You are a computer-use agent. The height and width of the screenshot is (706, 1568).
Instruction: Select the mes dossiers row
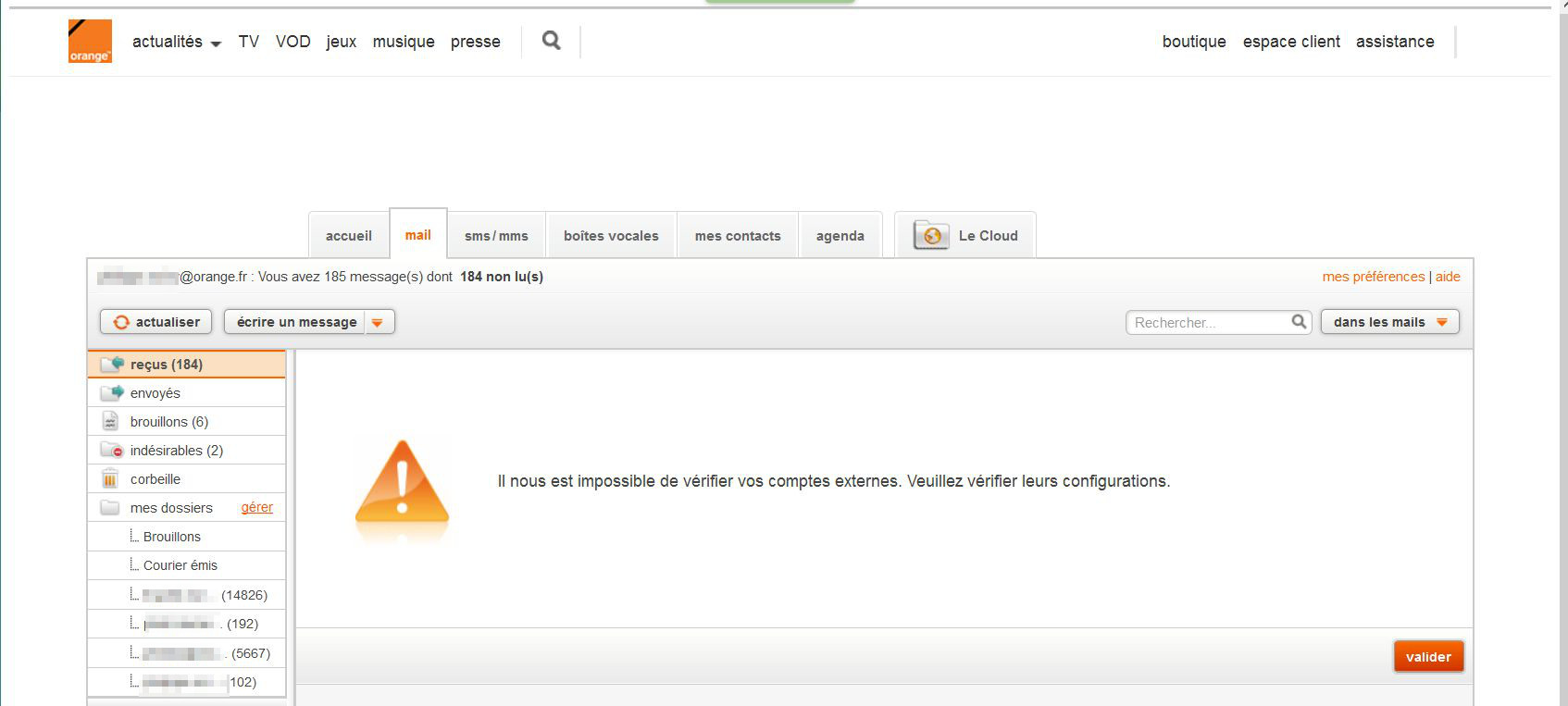pyautogui.click(x=186, y=508)
